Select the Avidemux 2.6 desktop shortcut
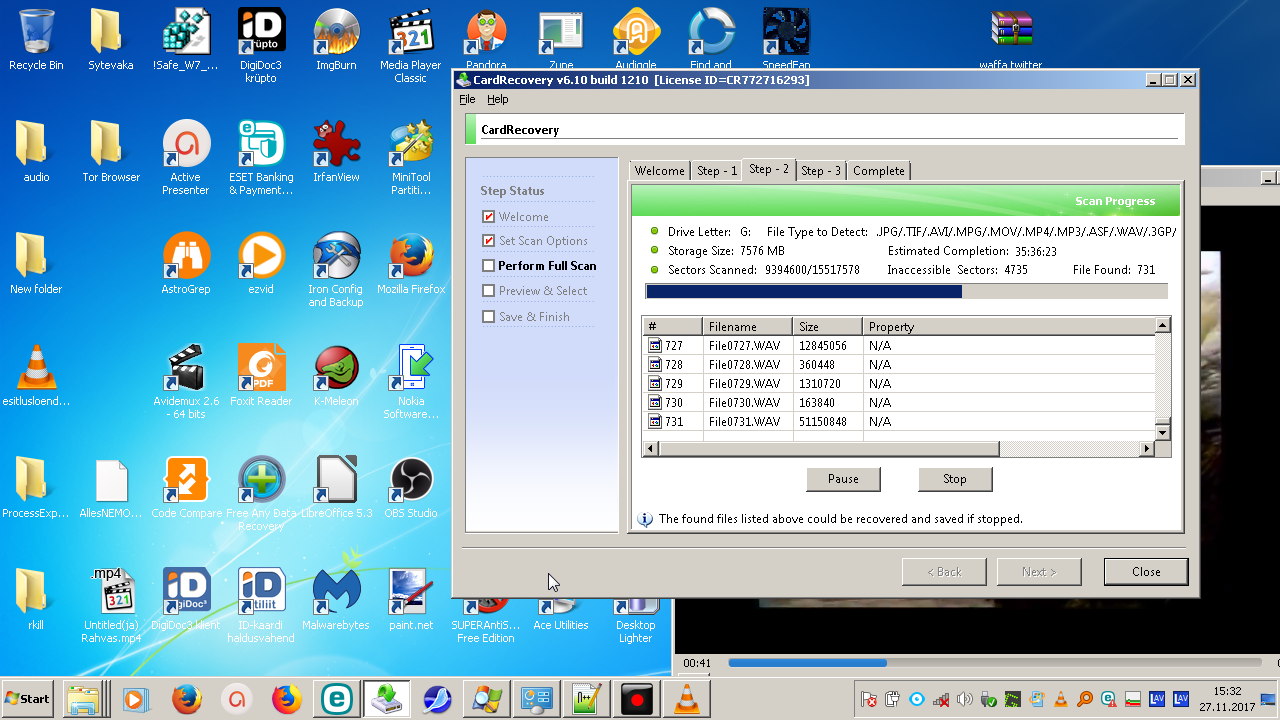 (186, 382)
